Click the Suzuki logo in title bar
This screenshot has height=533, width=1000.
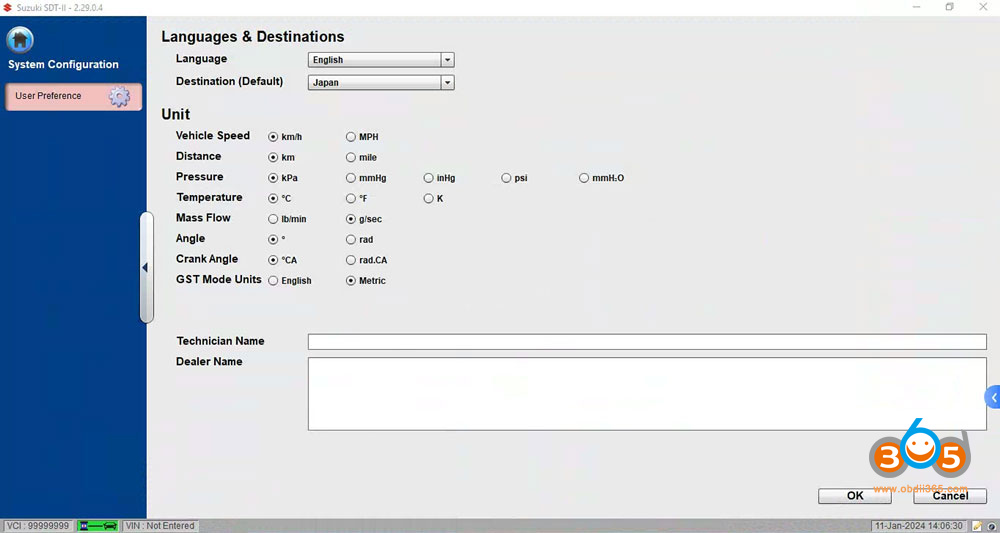pos(8,7)
